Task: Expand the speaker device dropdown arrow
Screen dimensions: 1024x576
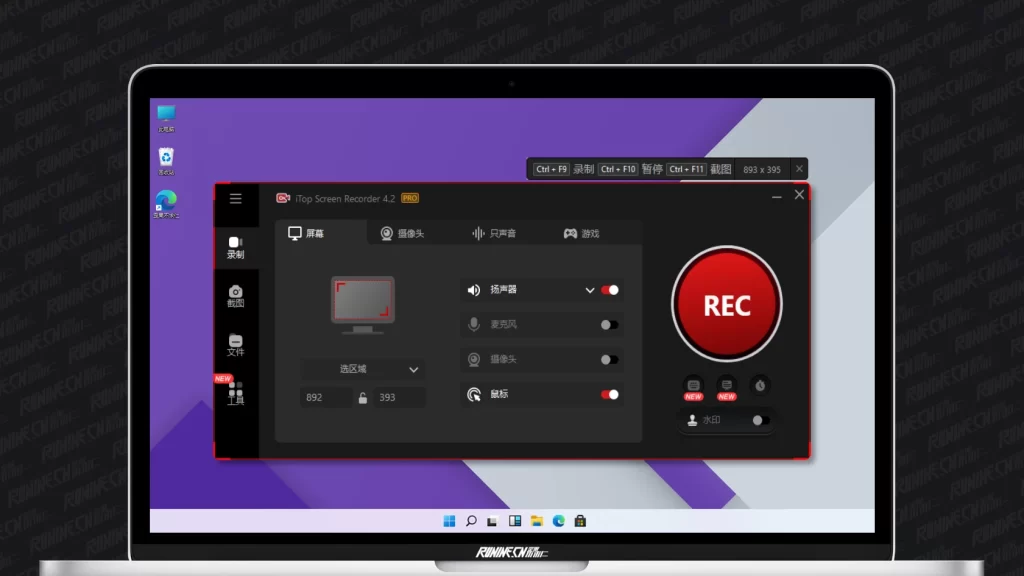Action: point(589,291)
